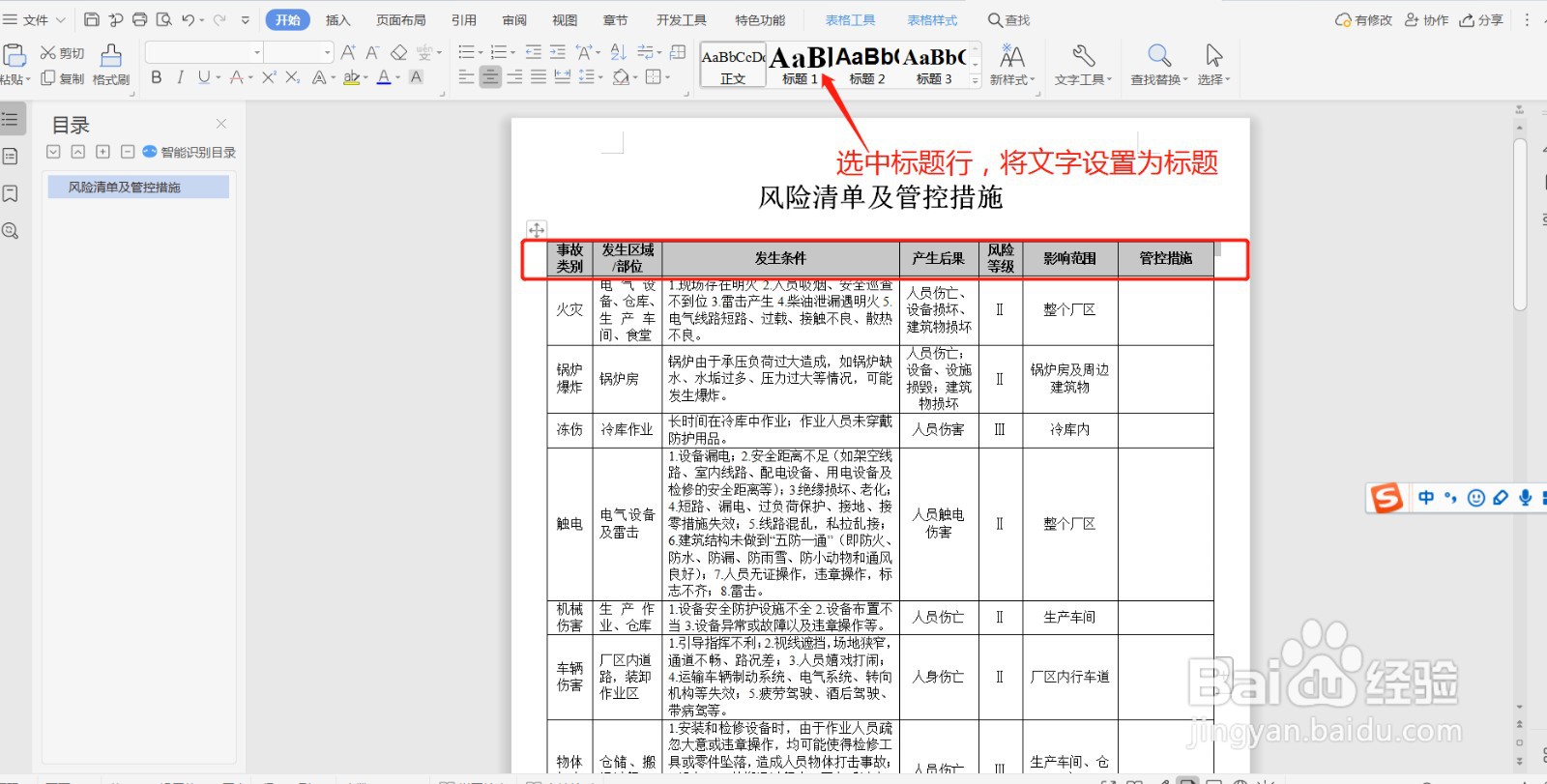Open the borders dropdown
This screenshot has width=1547, height=784.
click(668, 77)
